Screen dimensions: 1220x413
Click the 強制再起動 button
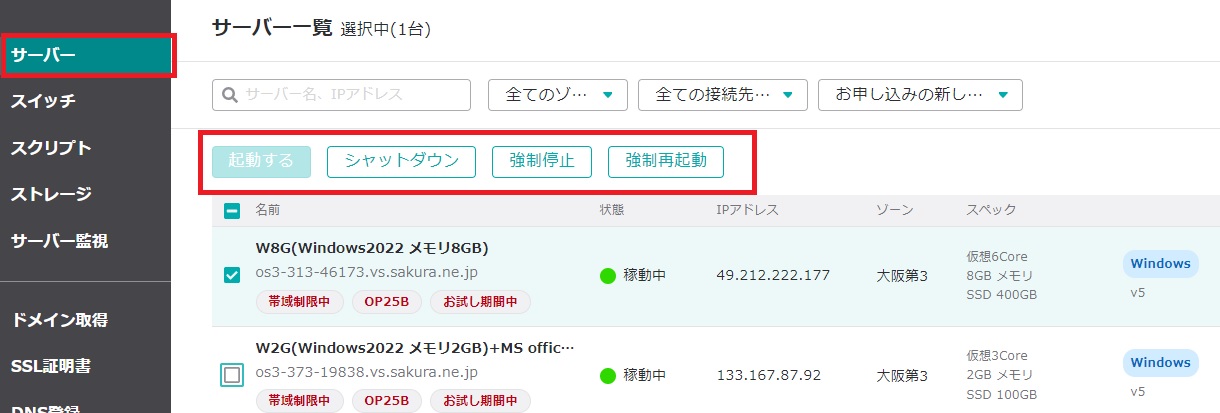click(x=666, y=161)
